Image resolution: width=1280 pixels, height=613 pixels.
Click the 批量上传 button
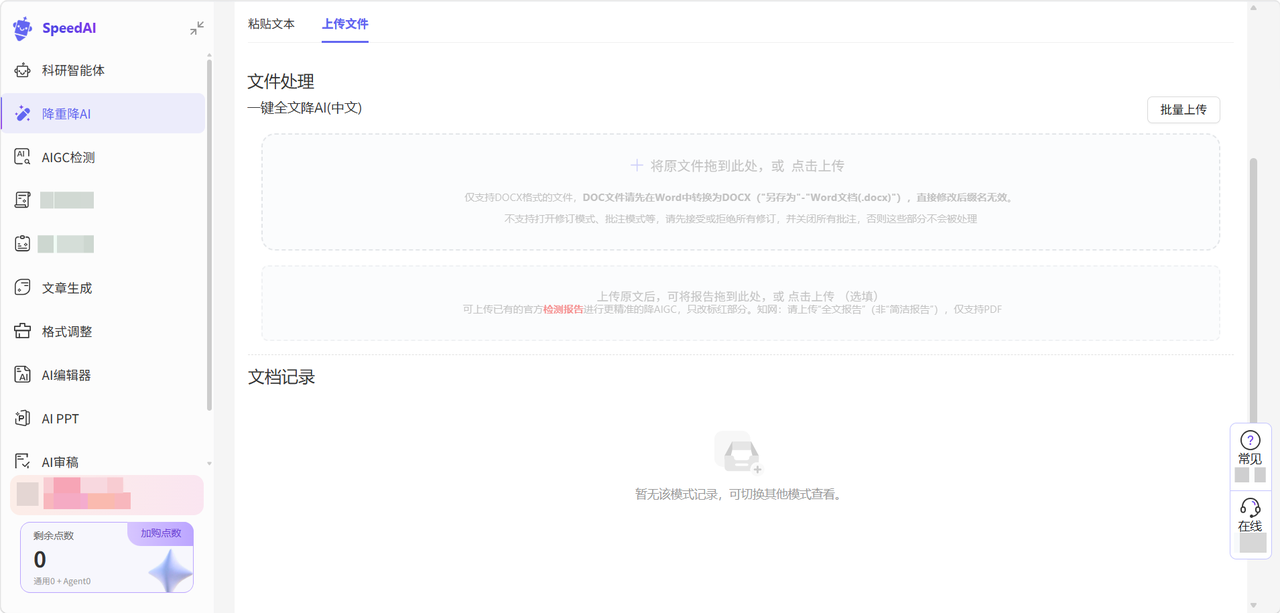point(1183,110)
